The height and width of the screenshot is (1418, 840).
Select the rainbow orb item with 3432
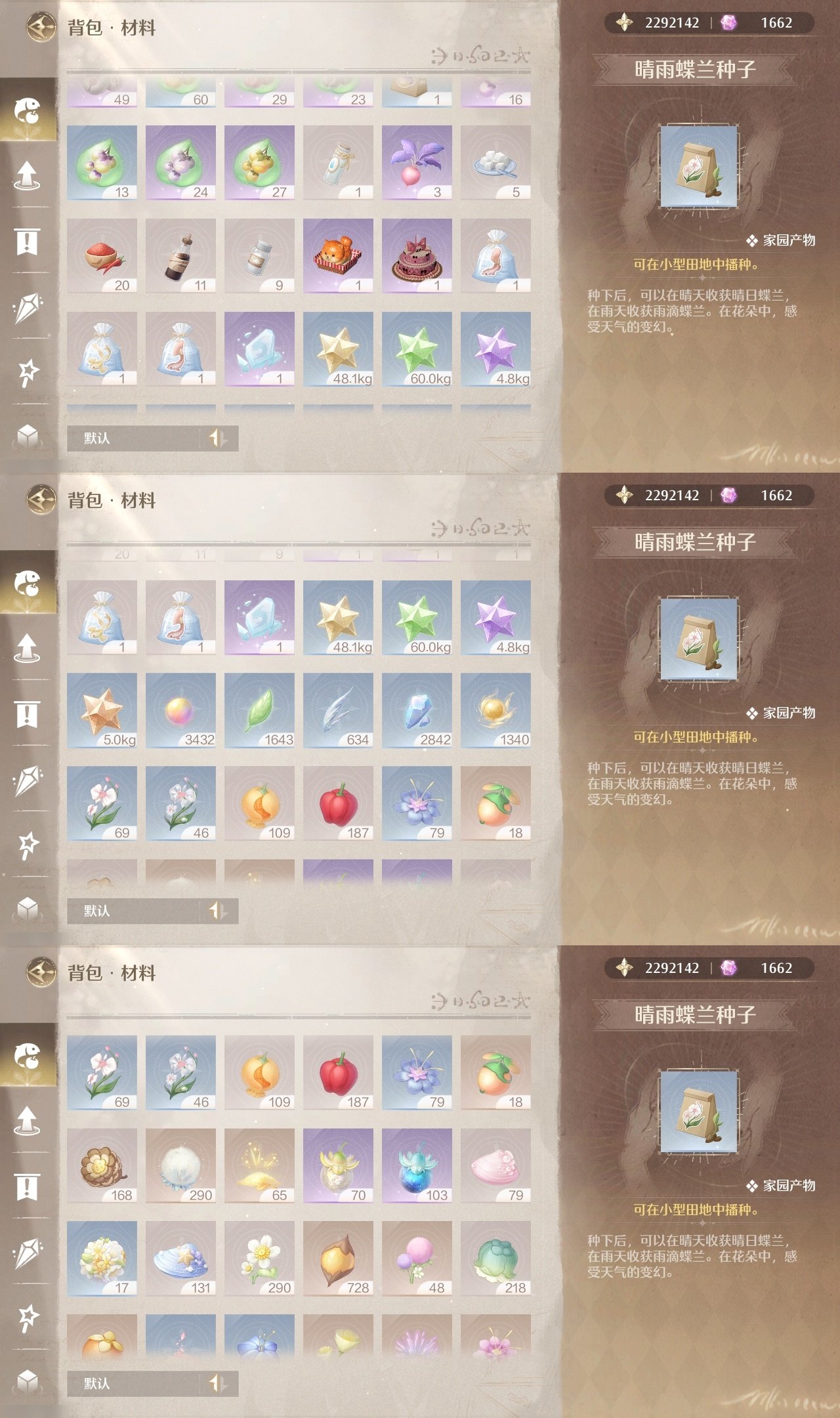coord(180,710)
